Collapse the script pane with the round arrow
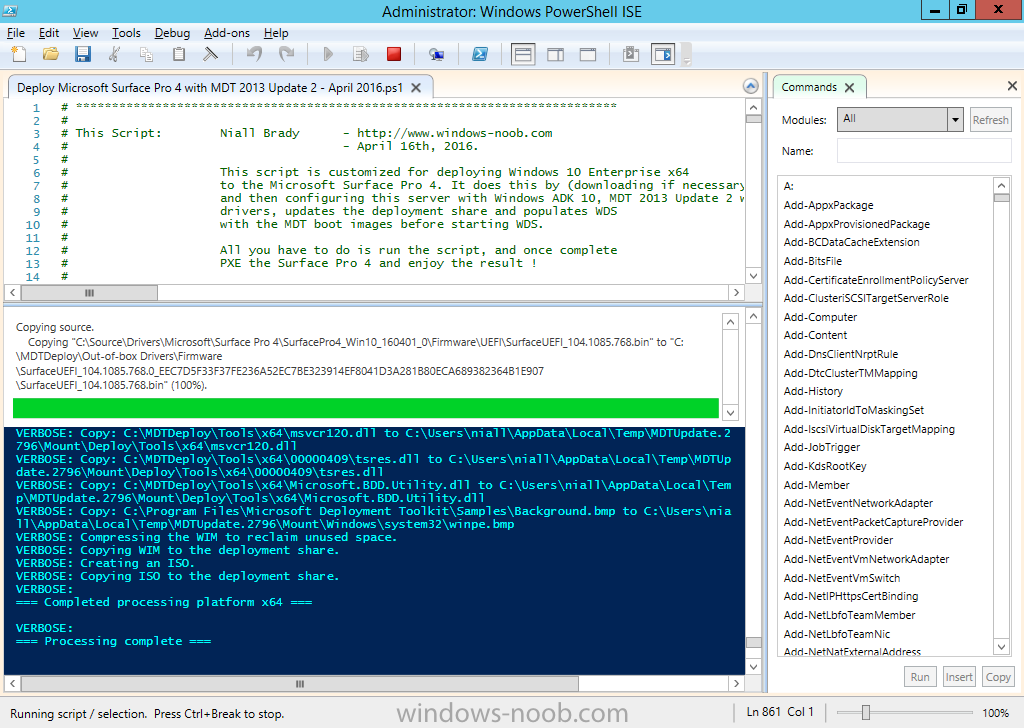This screenshot has width=1024, height=728. click(x=751, y=86)
